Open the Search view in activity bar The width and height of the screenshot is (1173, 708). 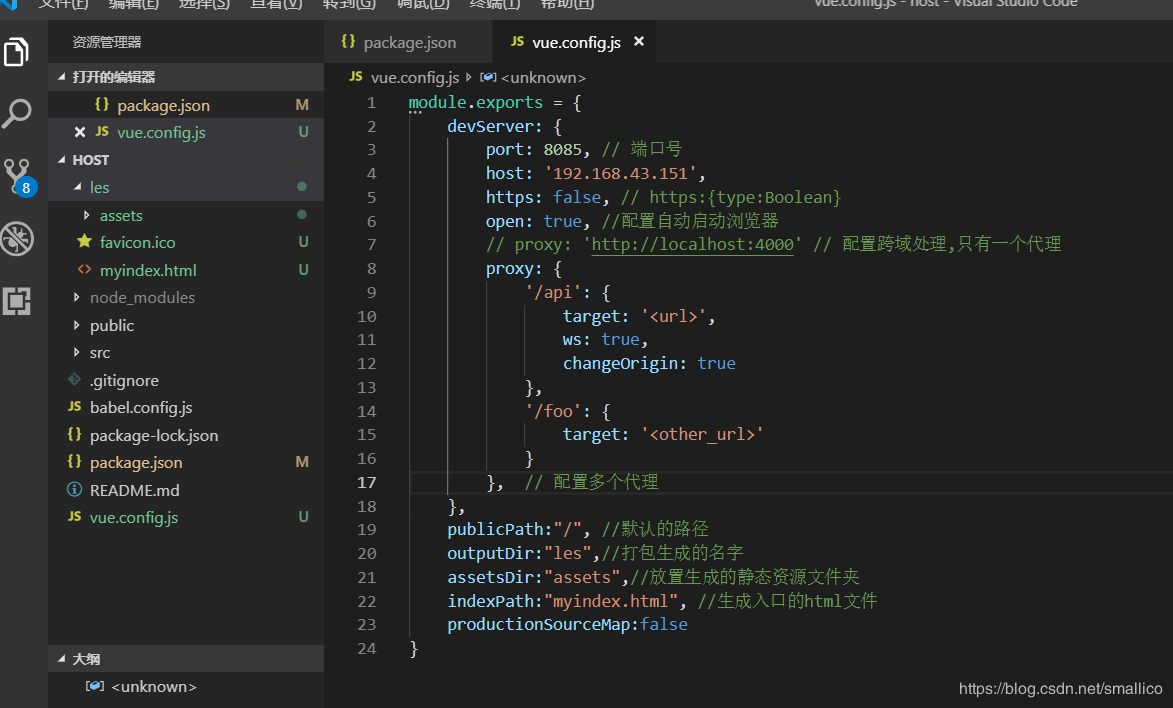click(x=16, y=114)
